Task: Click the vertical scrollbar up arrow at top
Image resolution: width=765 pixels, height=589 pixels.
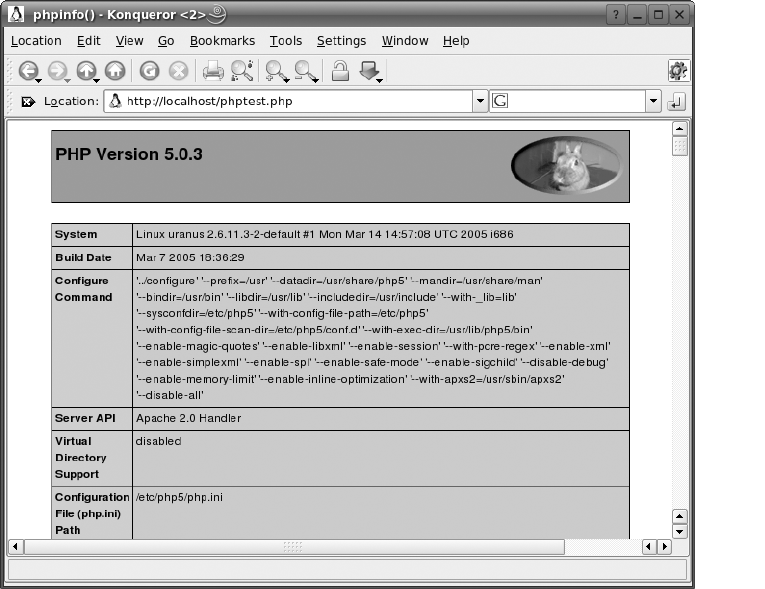Action: pyautogui.click(x=680, y=129)
